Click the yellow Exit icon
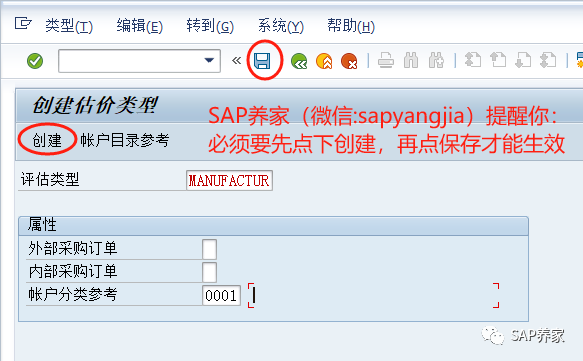Viewport: 583px width, 361px height. tap(324, 61)
